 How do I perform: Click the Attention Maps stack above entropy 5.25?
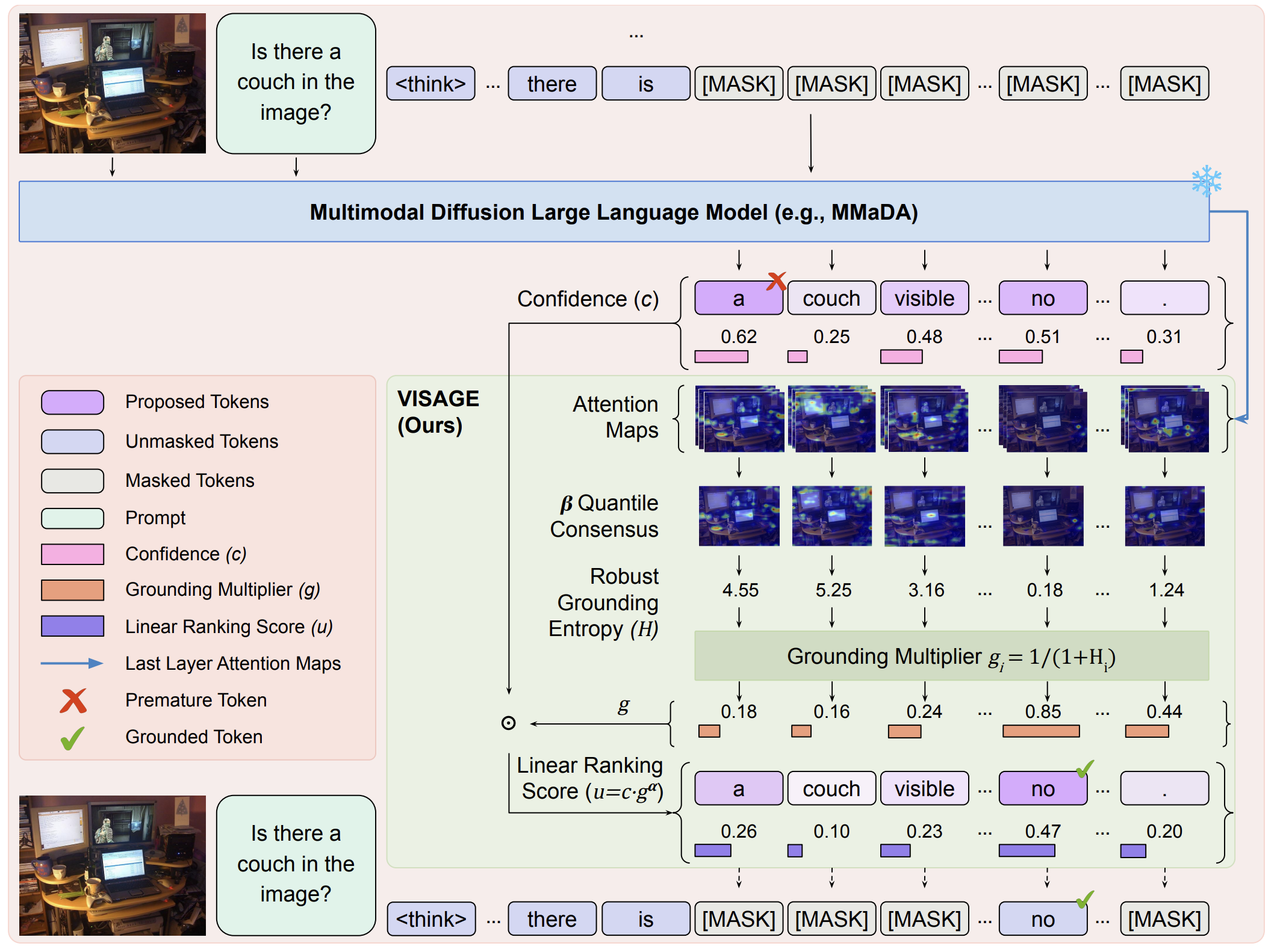(831, 419)
